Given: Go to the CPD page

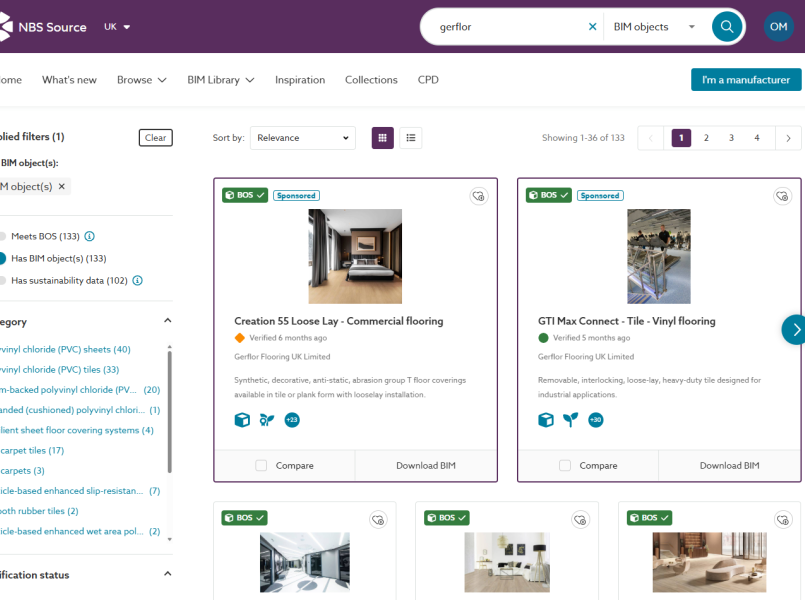Looking at the screenshot, I should (428, 80).
